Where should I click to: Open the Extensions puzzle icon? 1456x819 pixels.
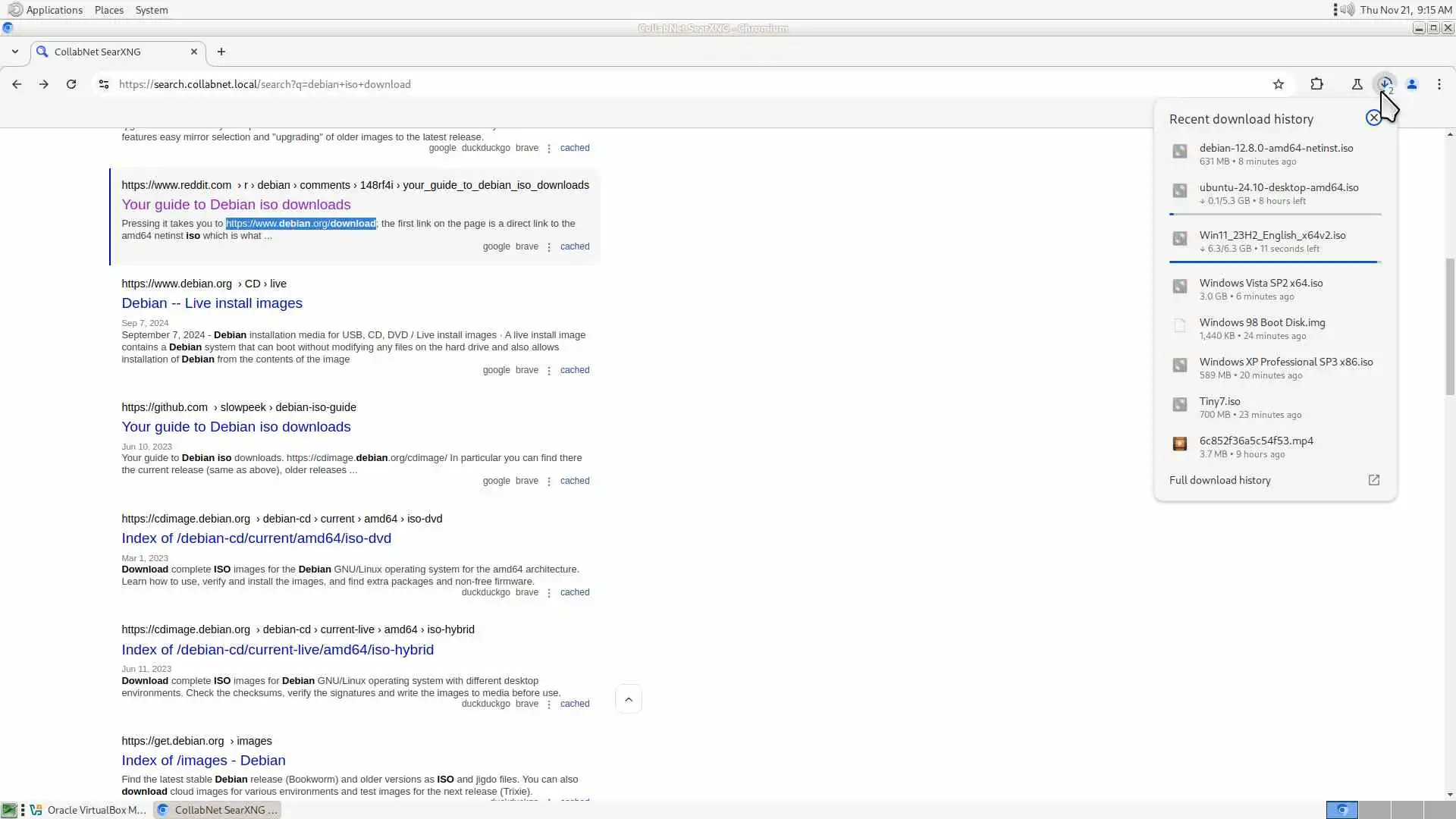point(1317,84)
